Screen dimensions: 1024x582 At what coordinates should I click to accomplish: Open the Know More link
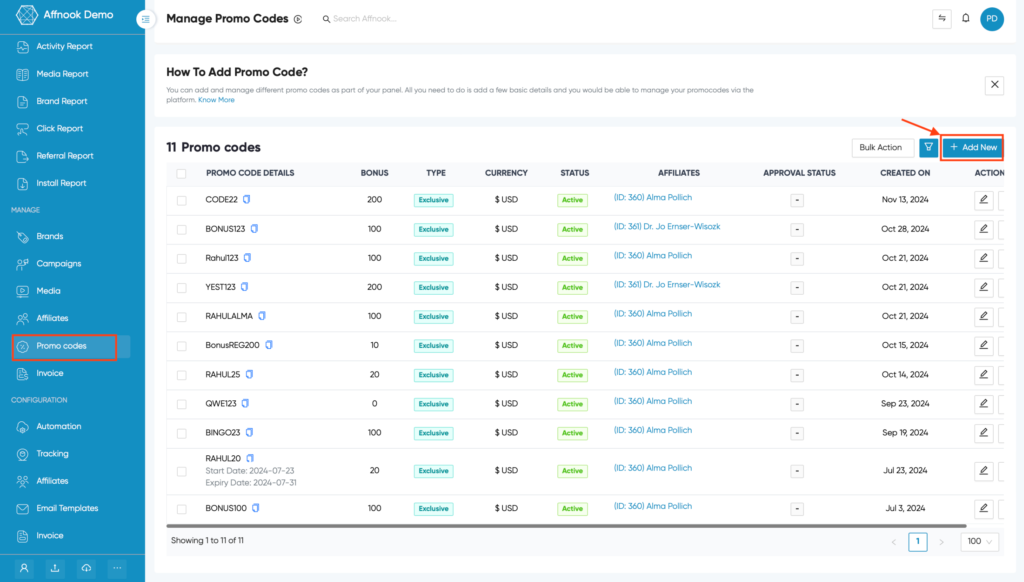tap(216, 99)
